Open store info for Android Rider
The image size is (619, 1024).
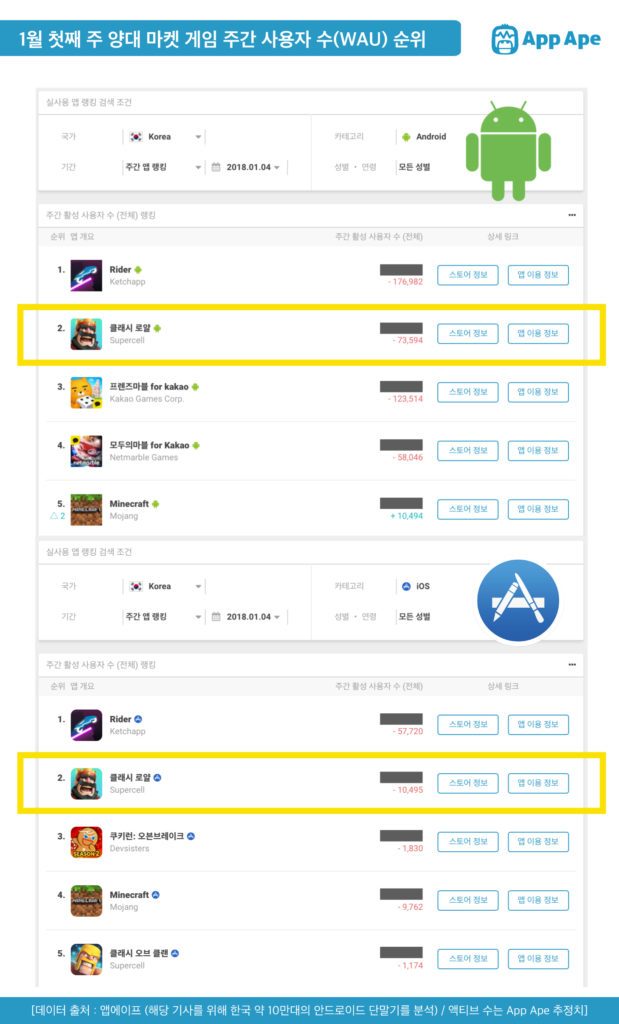(x=468, y=275)
